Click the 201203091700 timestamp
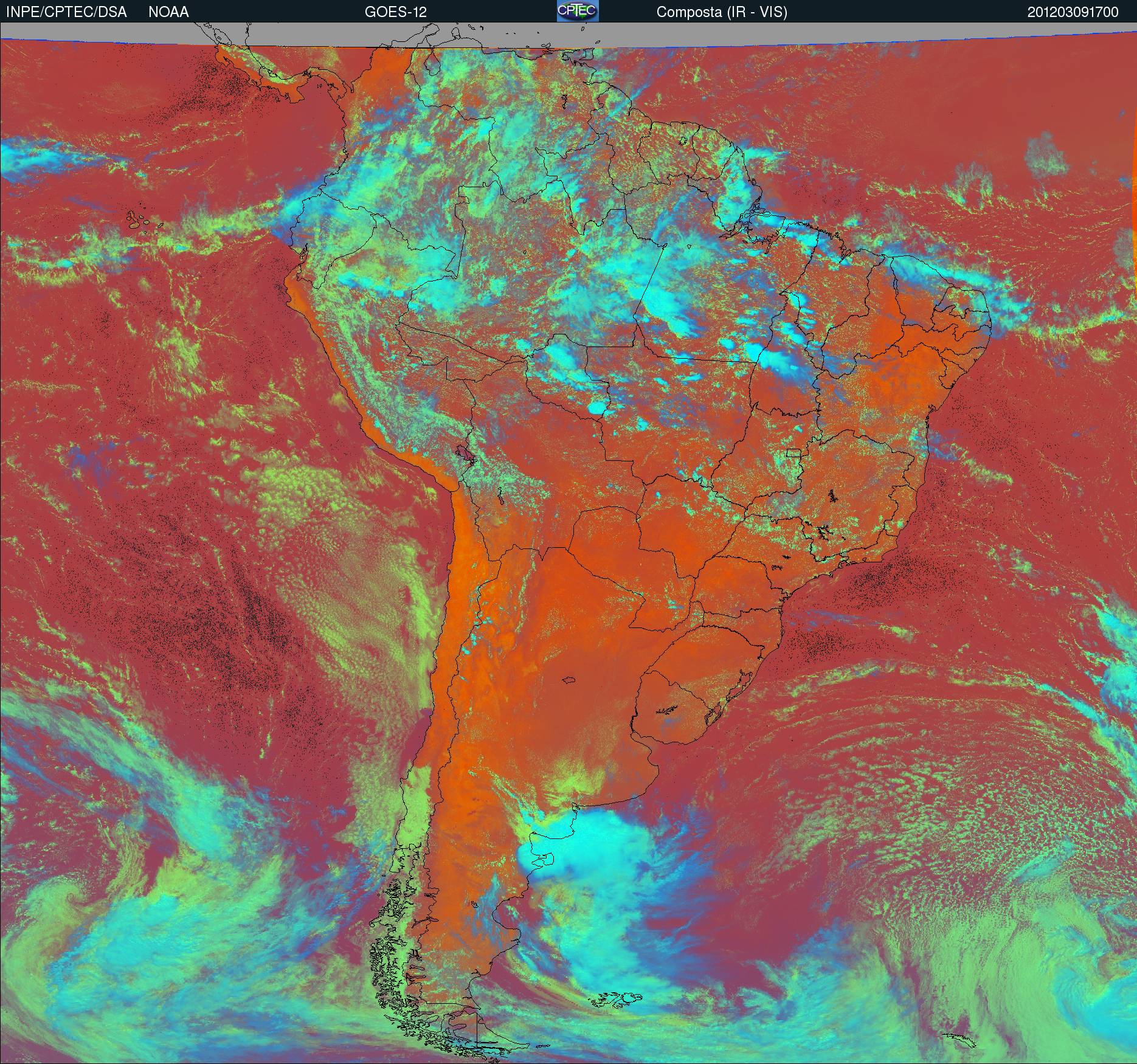Image resolution: width=1137 pixels, height=1064 pixels. click(x=1073, y=12)
